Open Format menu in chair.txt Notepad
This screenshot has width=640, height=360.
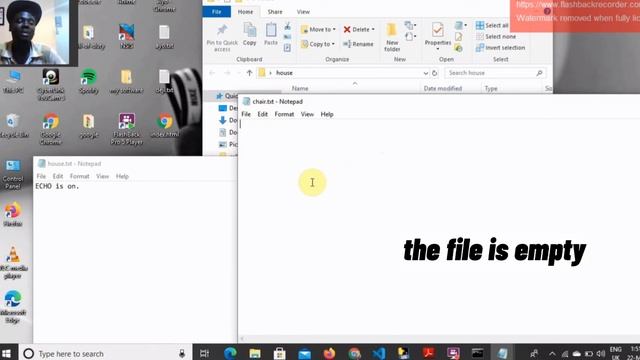(x=284, y=114)
